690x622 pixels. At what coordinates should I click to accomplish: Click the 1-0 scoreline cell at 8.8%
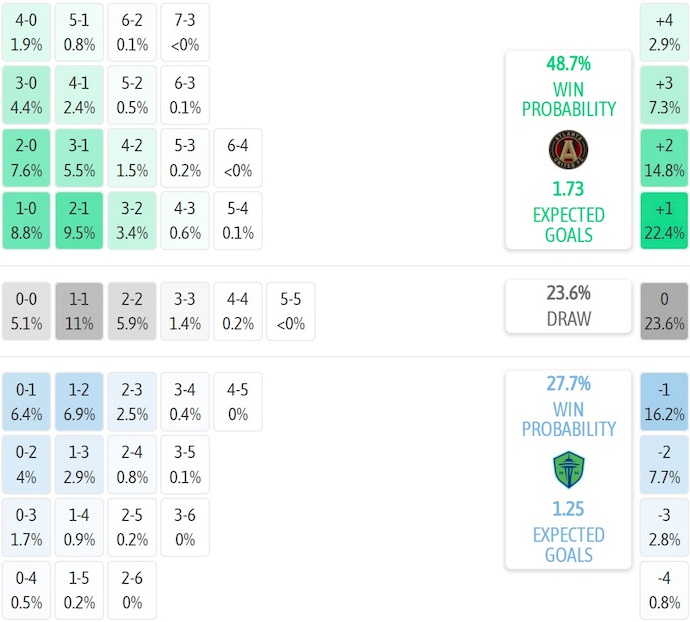coord(27,220)
